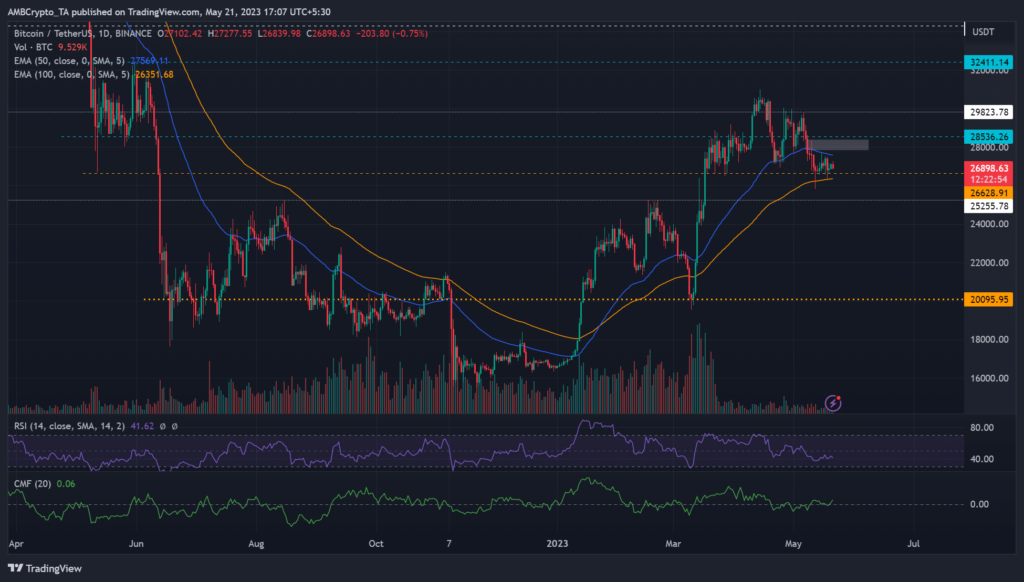
Task: Click the 2023 label on the time axis
Action: pos(557,544)
